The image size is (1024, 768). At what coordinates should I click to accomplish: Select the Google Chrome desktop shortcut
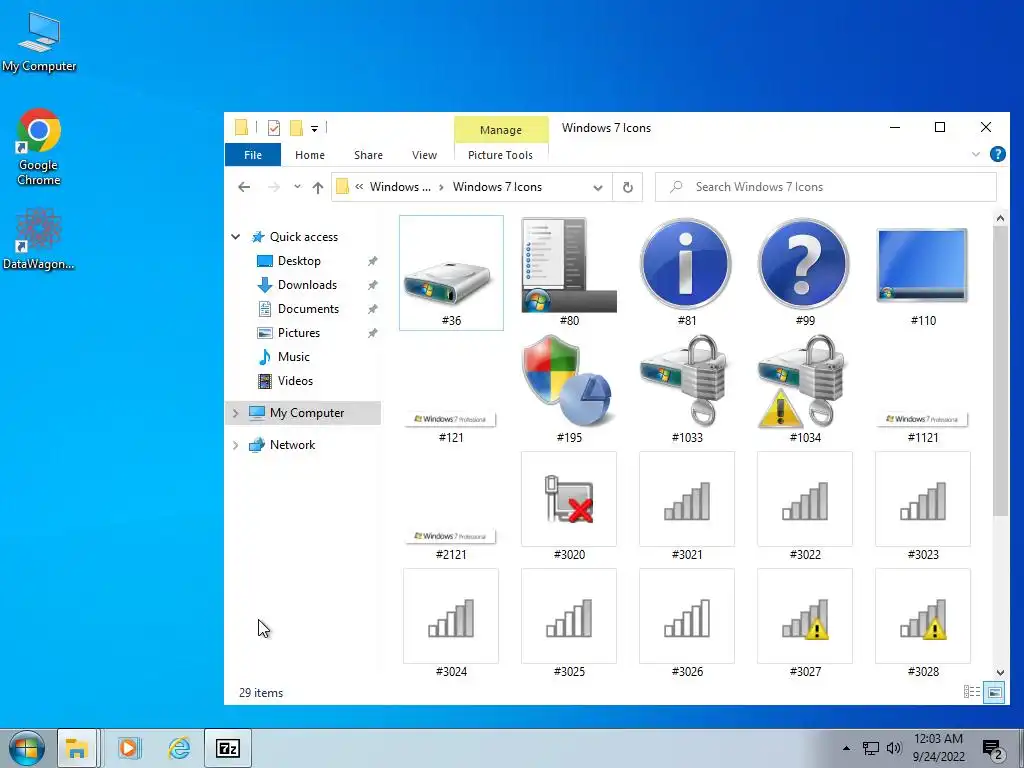pos(39,147)
